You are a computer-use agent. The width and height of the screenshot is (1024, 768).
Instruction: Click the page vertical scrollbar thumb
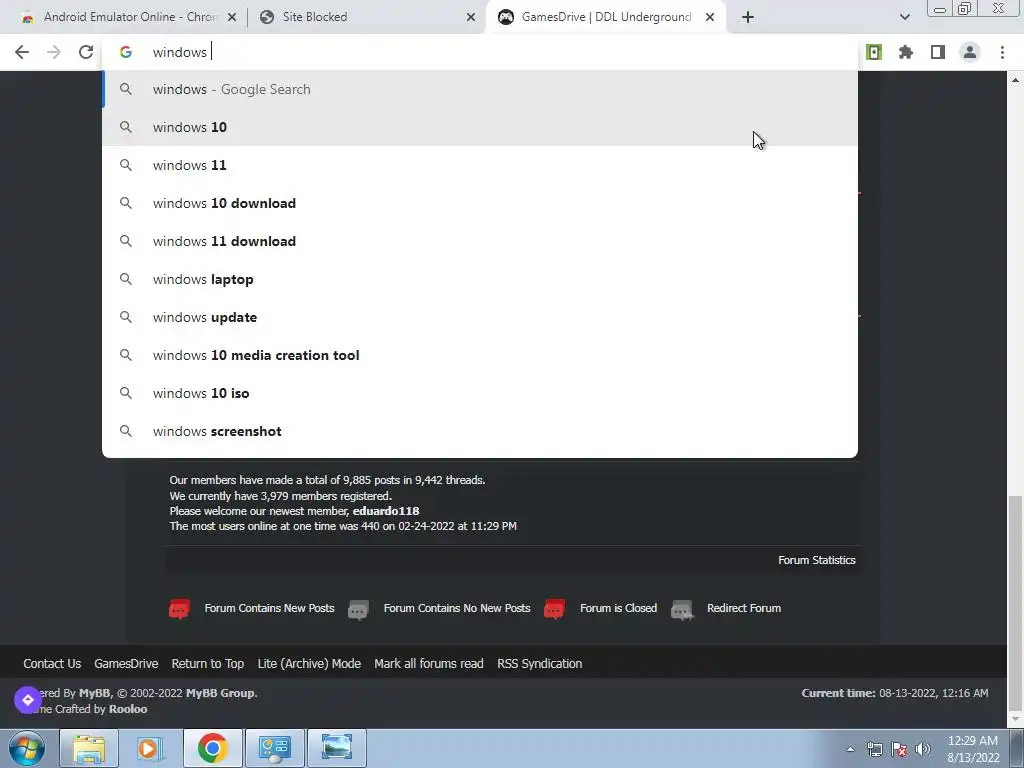[1015, 601]
